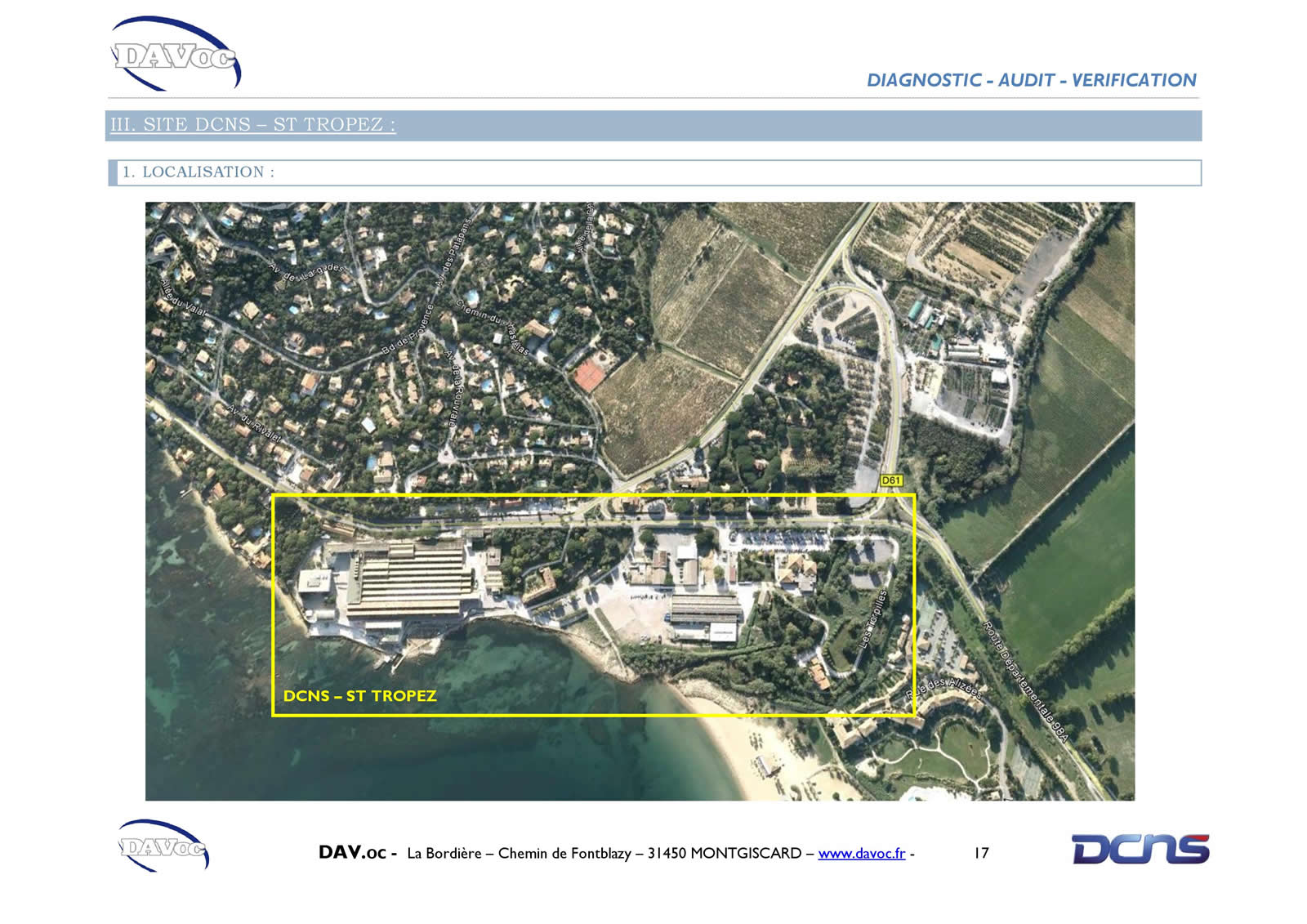Click the '1. LOCALISATION :' subheading

click(199, 172)
